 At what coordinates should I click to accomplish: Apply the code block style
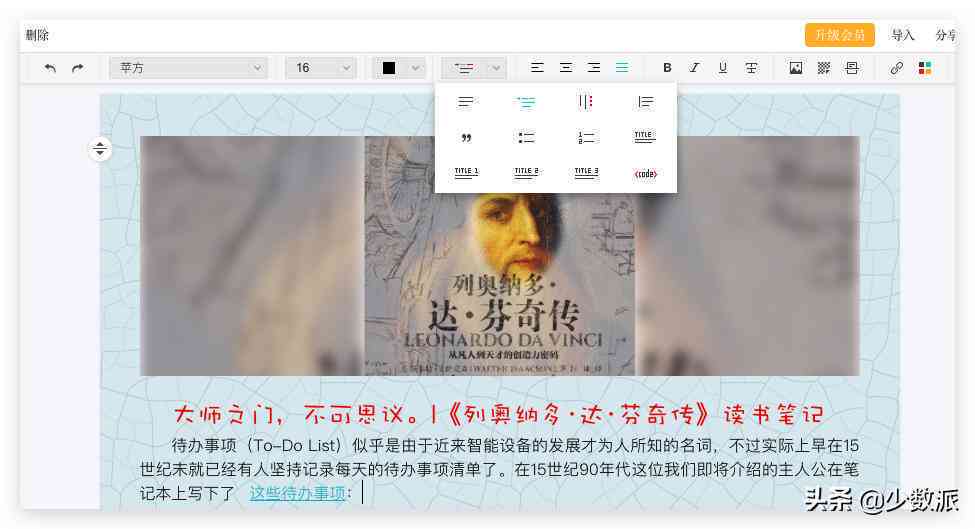click(645, 173)
